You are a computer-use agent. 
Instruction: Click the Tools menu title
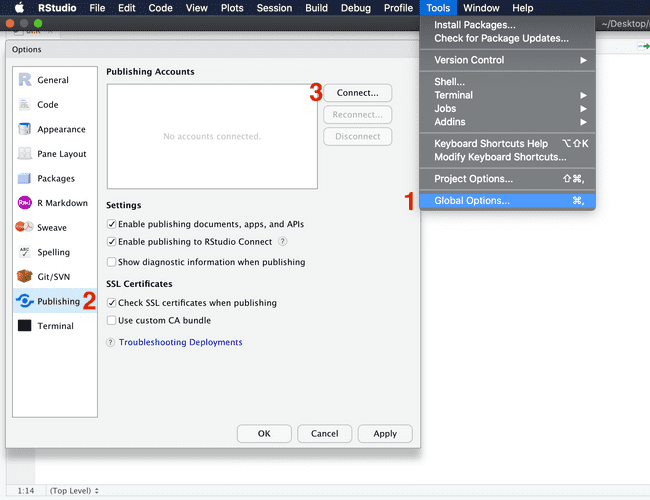(438, 8)
